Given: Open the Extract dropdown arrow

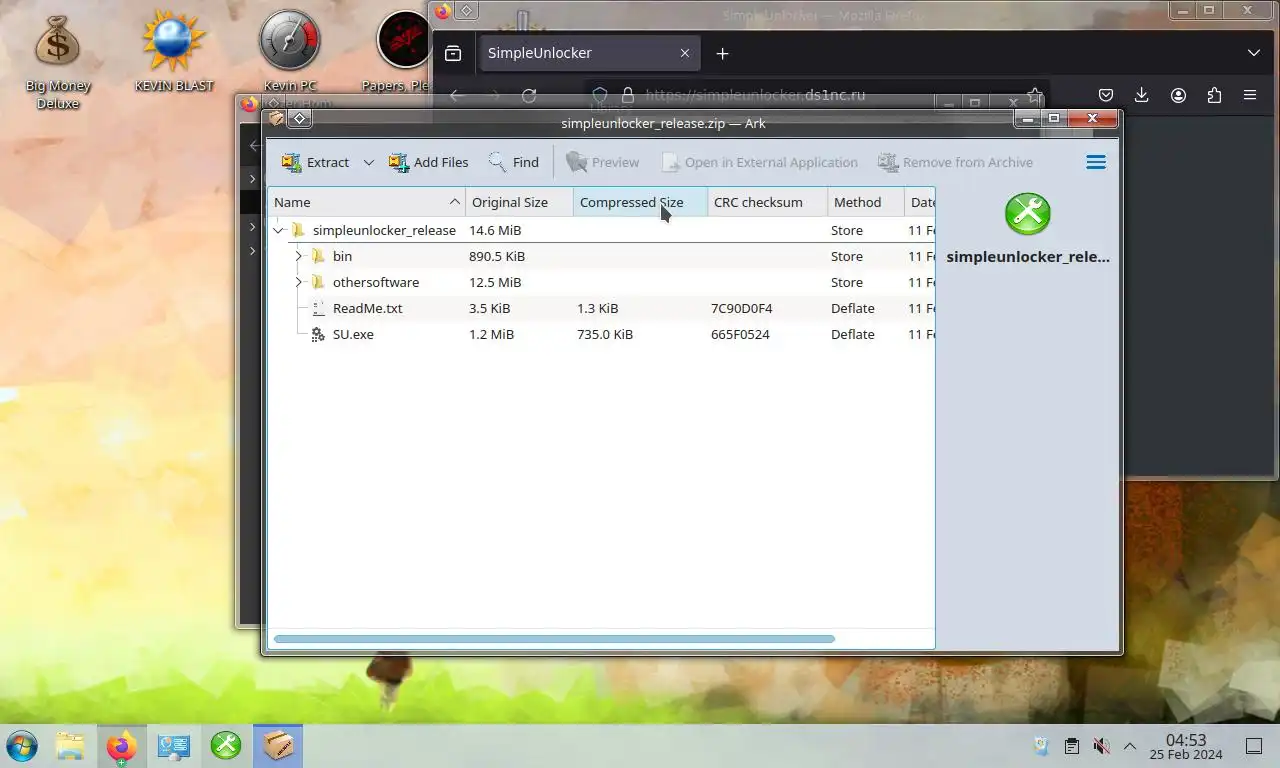Looking at the screenshot, I should [x=369, y=162].
